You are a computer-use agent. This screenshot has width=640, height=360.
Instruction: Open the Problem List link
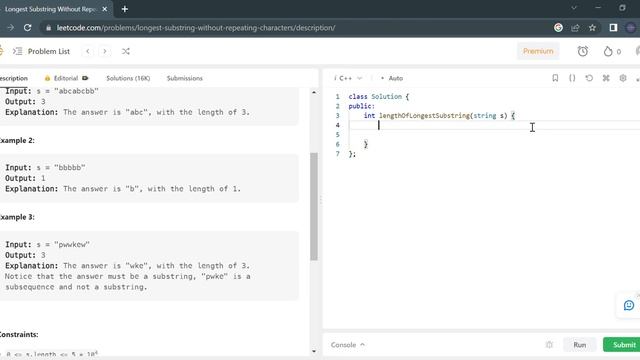tap(49, 51)
